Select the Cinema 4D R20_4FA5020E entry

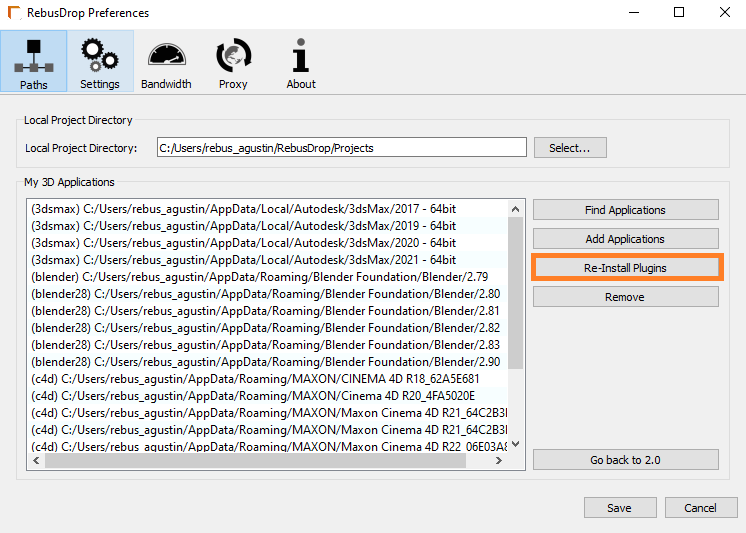point(268,396)
